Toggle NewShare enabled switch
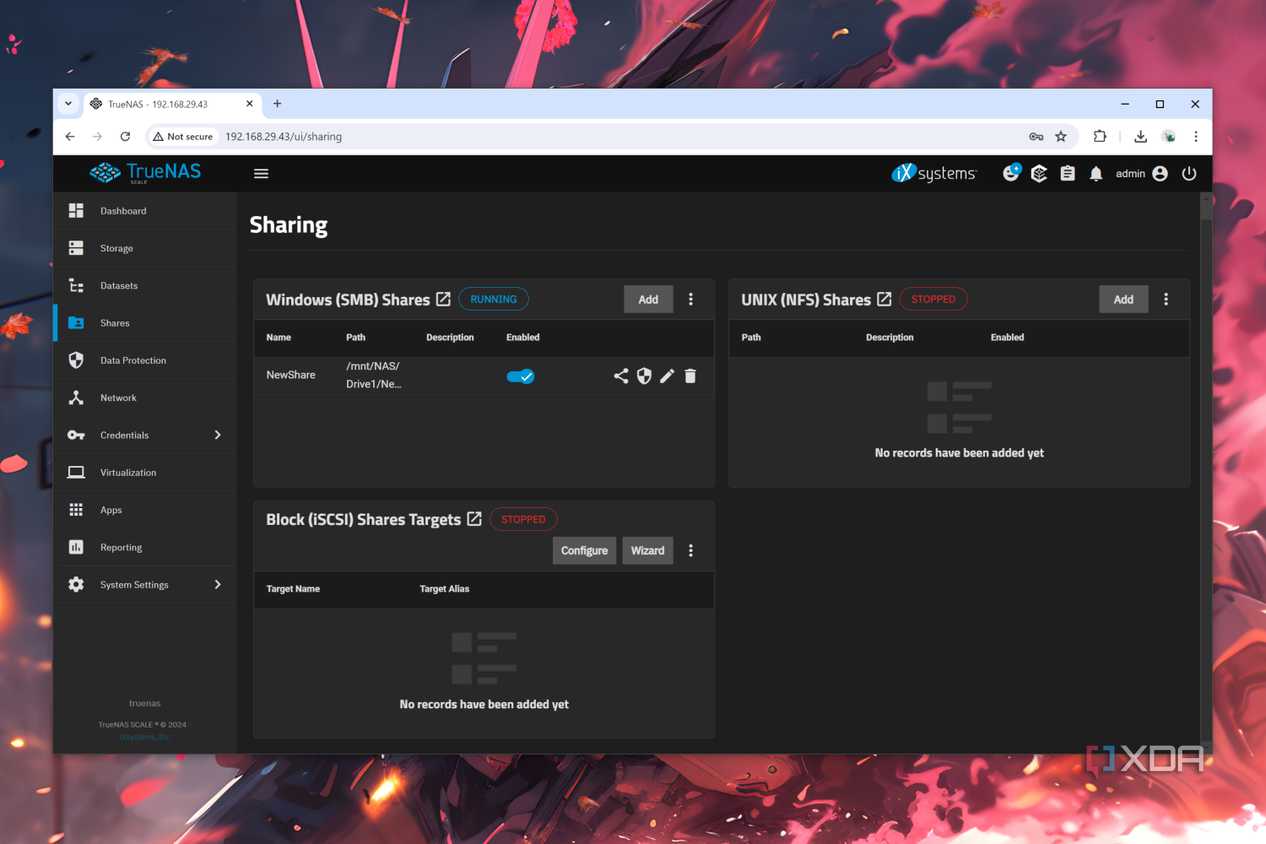This screenshot has width=1266, height=844. (520, 376)
